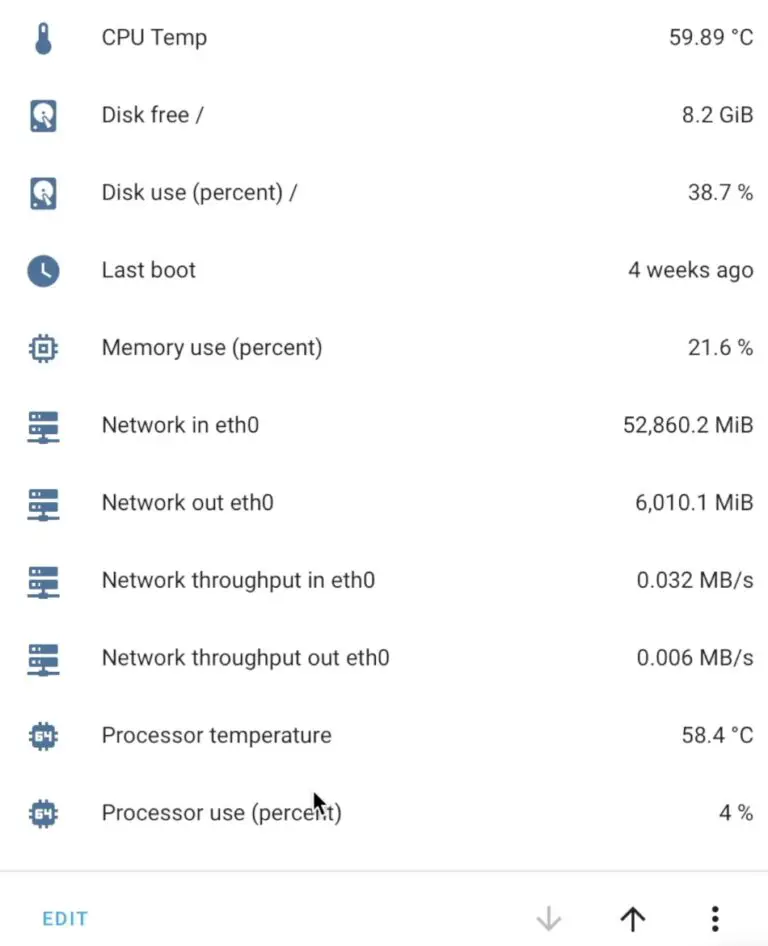768x946 pixels.
Task: Click the downward arrow control
Action: 549,917
